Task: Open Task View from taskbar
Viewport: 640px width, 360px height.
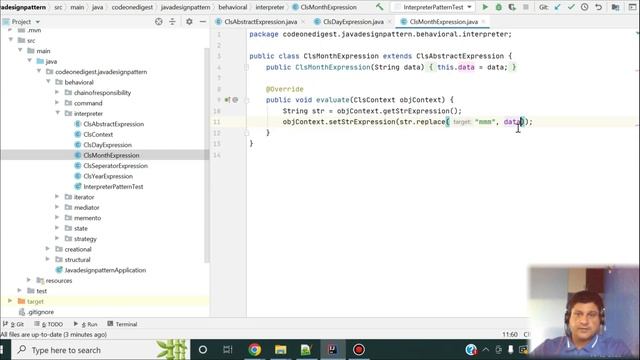Action: point(228,350)
